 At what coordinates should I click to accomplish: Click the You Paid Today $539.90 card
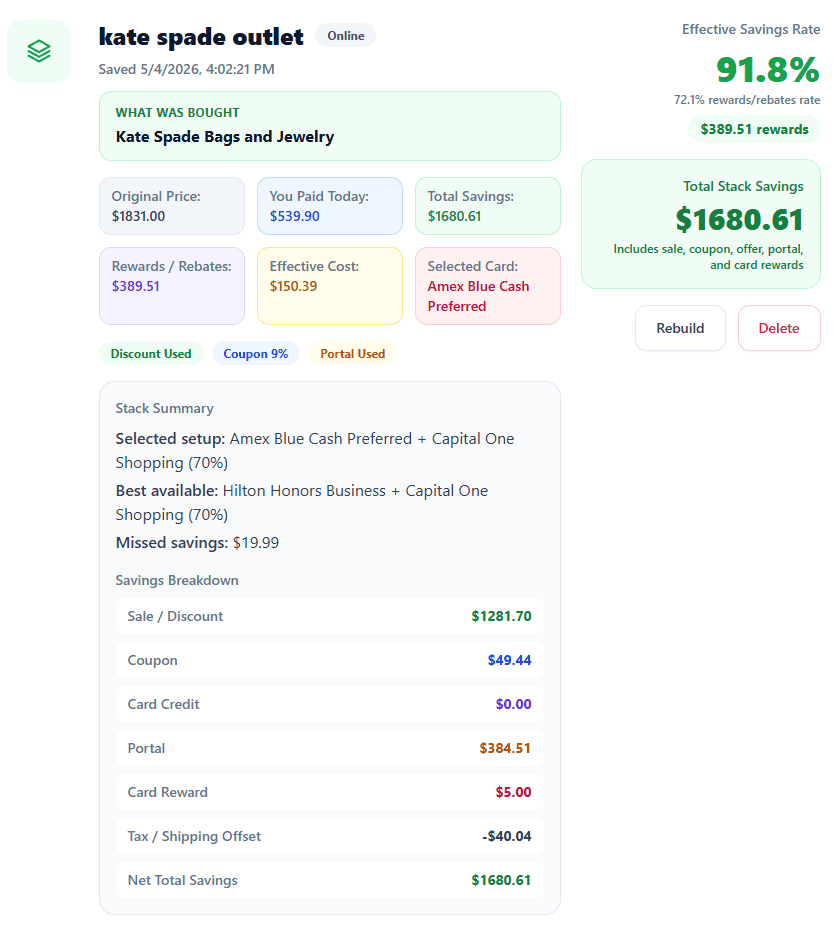click(330, 206)
